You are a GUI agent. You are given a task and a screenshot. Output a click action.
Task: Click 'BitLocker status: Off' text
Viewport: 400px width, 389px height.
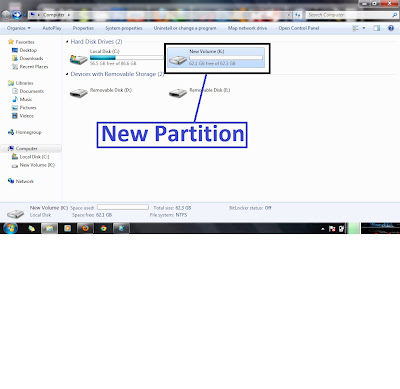250,208
